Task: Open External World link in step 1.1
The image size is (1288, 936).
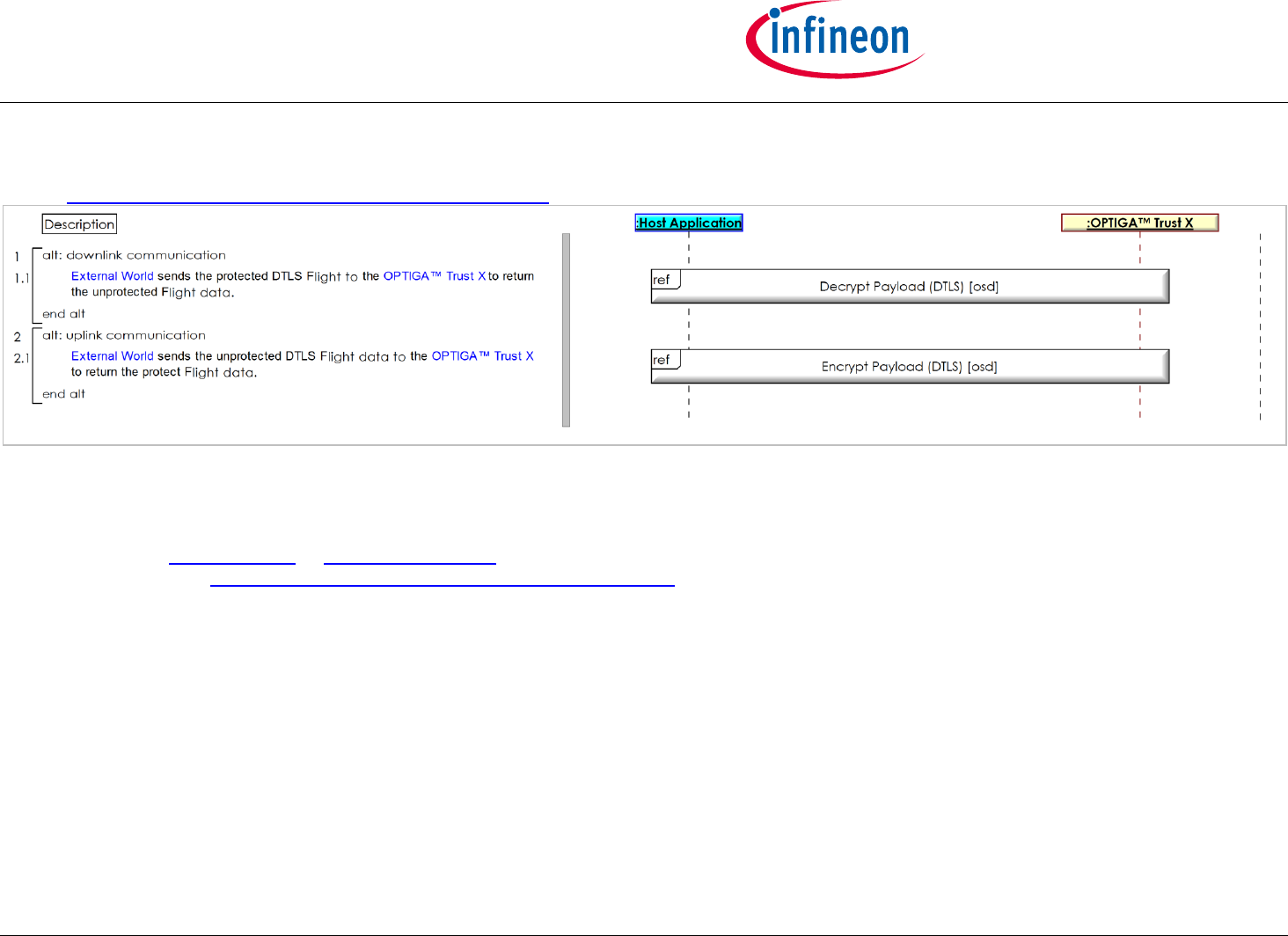Action: point(113,276)
